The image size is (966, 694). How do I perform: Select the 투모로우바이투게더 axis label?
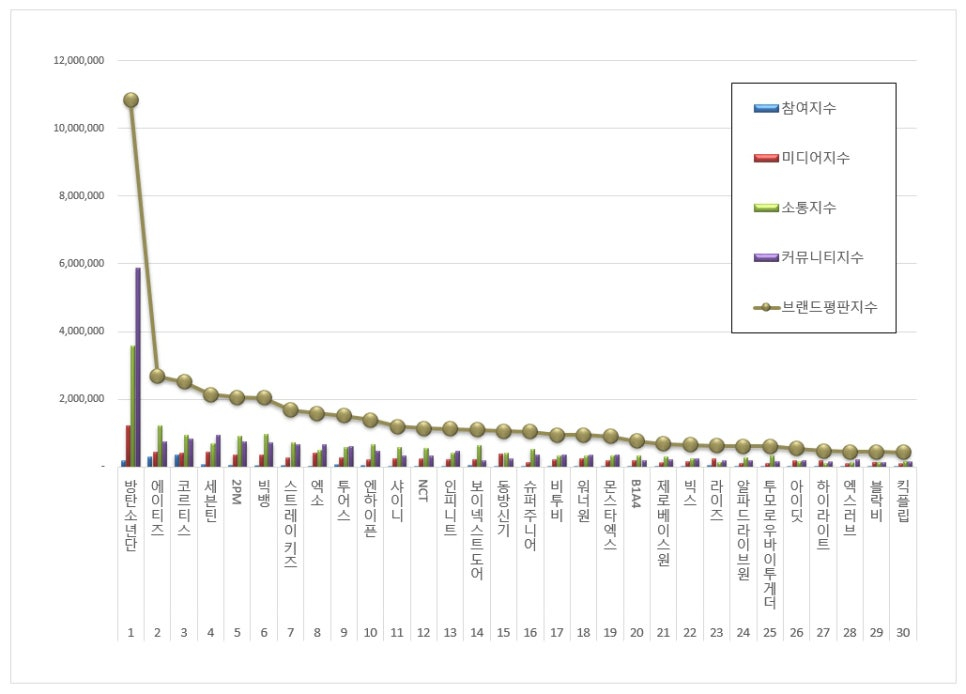tap(770, 544)
